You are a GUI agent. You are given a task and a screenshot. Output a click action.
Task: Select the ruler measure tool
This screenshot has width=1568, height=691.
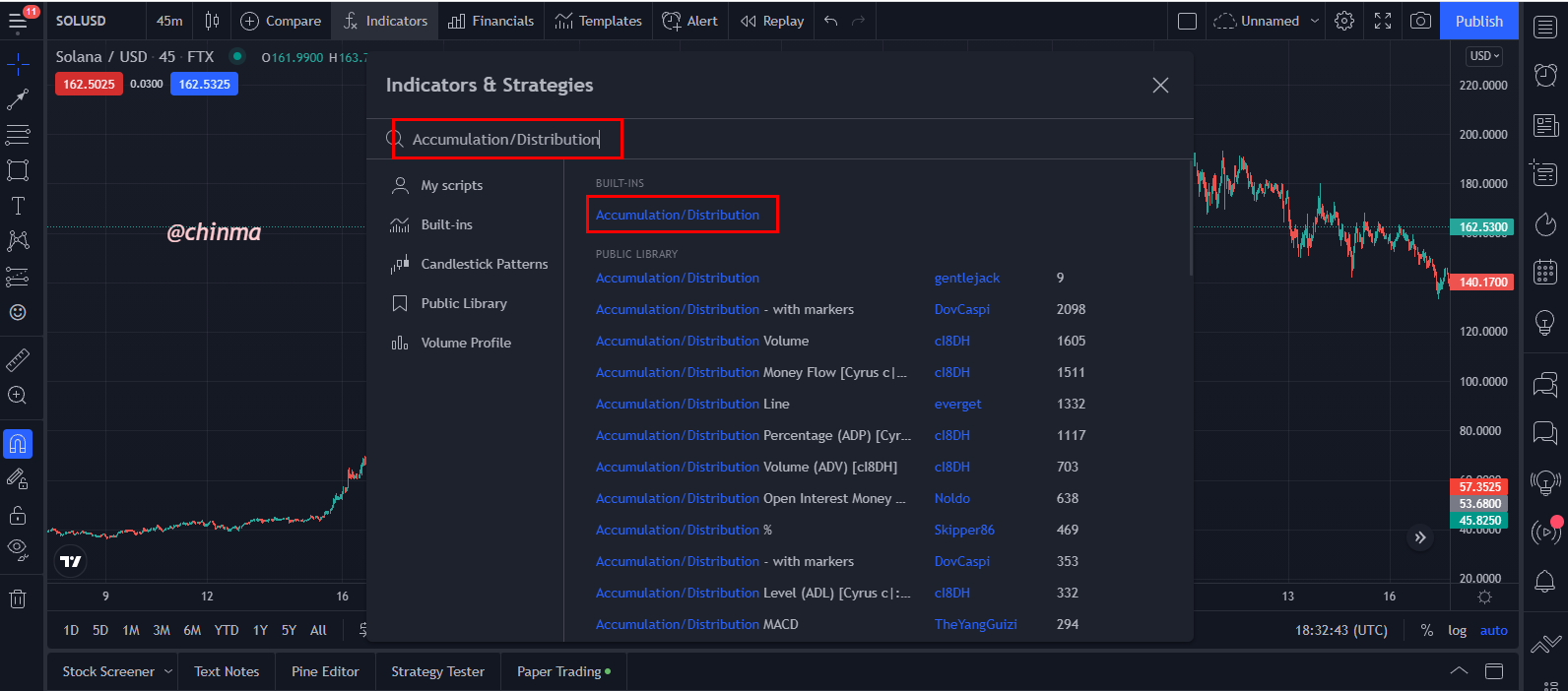point(18,360)
